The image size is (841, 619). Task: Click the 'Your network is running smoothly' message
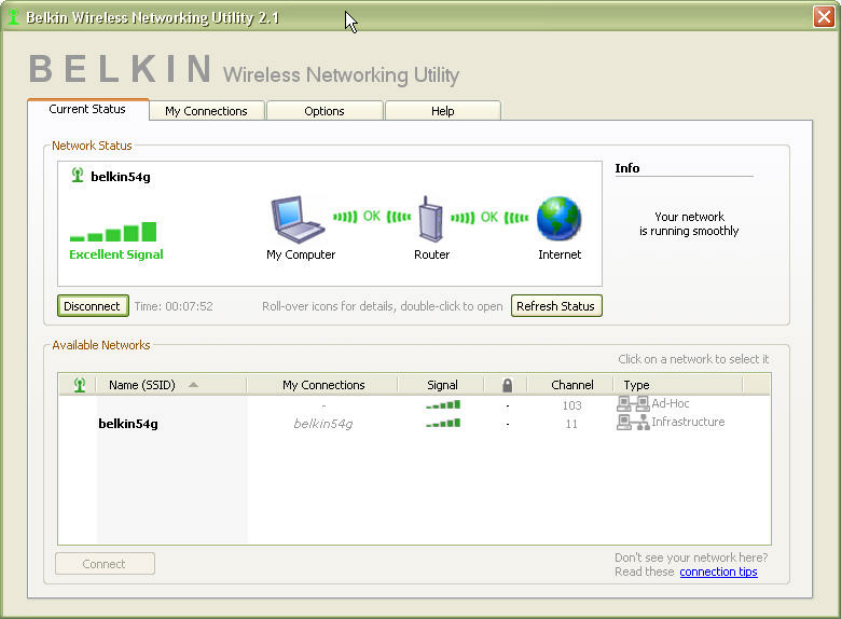[x=689, y=224]
